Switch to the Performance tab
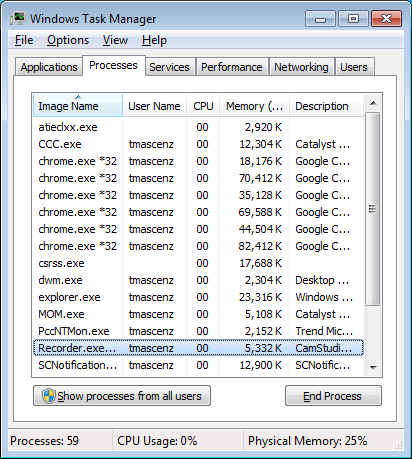Image resolution: width=412 pixels, height=459 pixels. click(x=232, y=67)
